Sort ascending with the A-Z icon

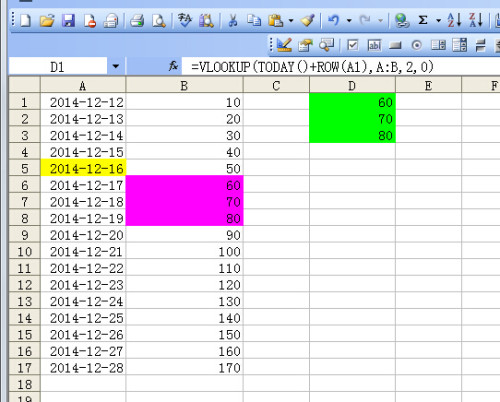(454, 21)
